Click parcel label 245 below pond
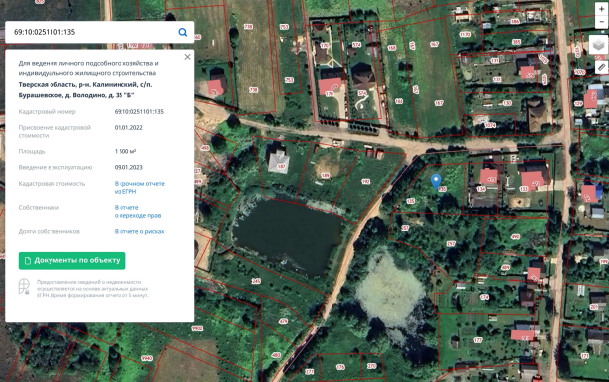609x382 pixels. click(x=256, y=281)
